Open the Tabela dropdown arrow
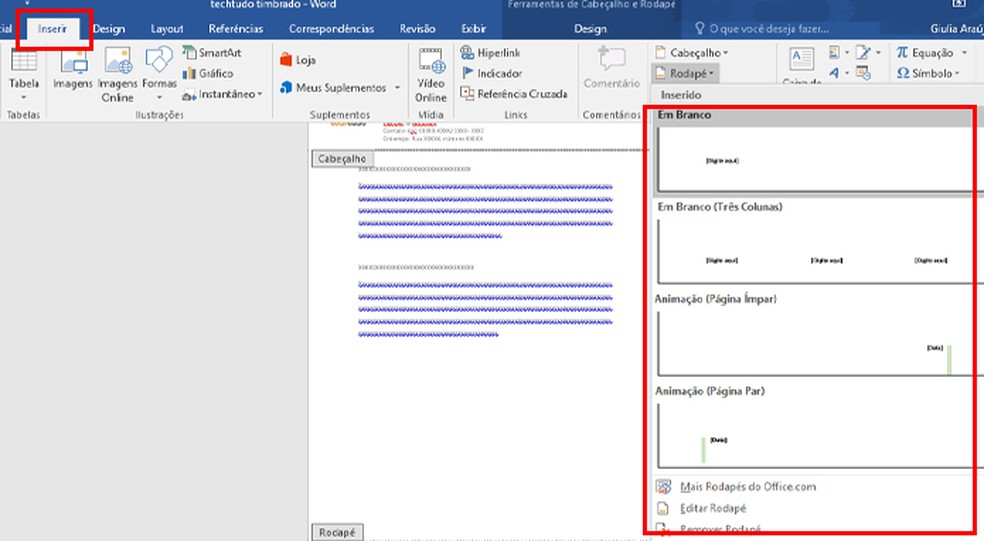The width and height of the screenshot is (984, 541). click(24, 98)
